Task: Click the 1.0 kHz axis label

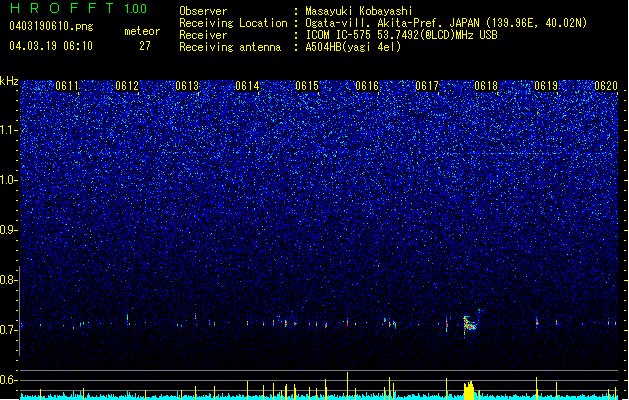Action: point(9,180)
